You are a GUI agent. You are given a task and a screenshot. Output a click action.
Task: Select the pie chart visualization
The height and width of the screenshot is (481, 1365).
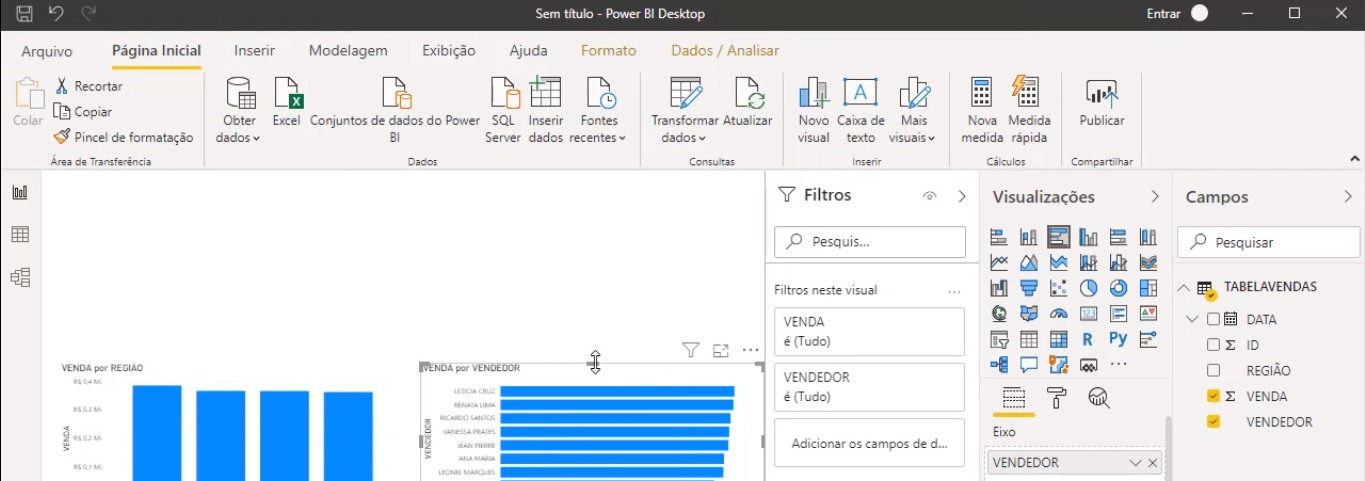click(x=1088, y=288)
